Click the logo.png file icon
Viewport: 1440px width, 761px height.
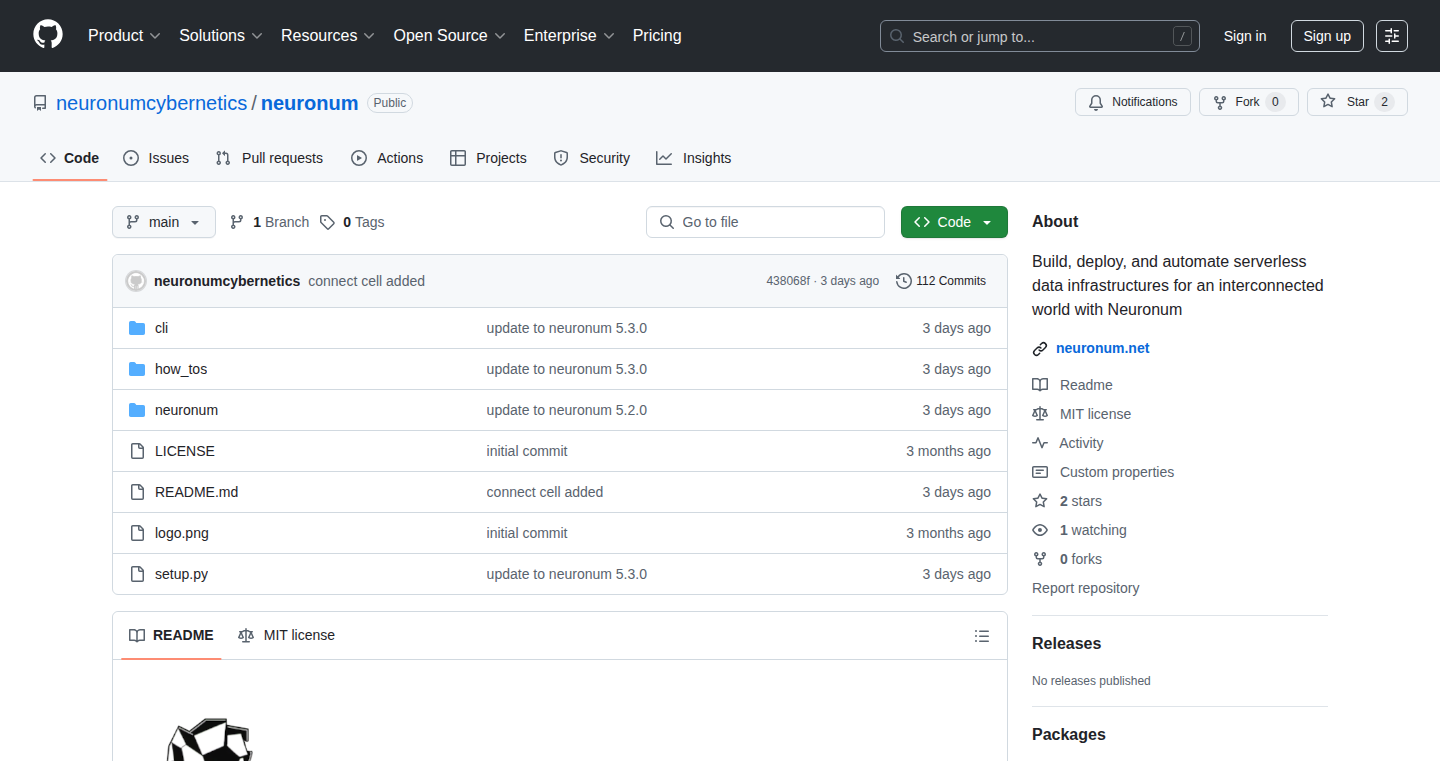coord(137,533)
